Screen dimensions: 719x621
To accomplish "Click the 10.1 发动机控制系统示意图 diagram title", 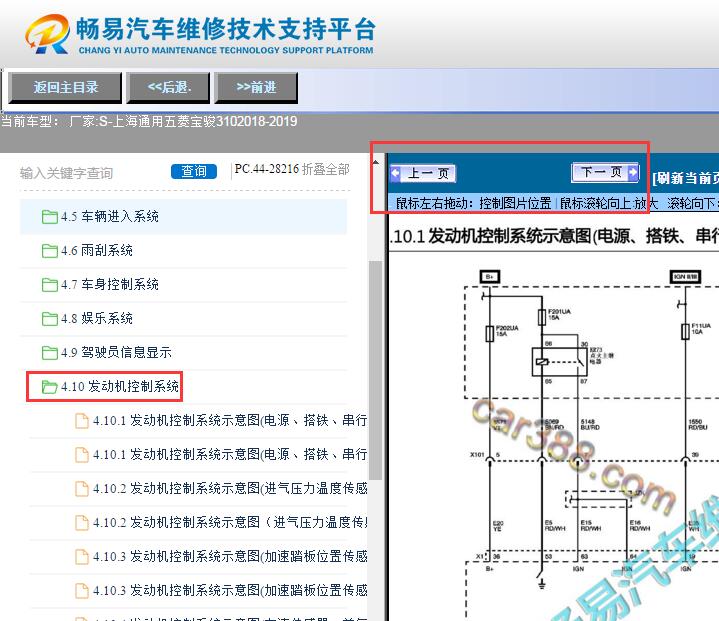I will point(554,236).
